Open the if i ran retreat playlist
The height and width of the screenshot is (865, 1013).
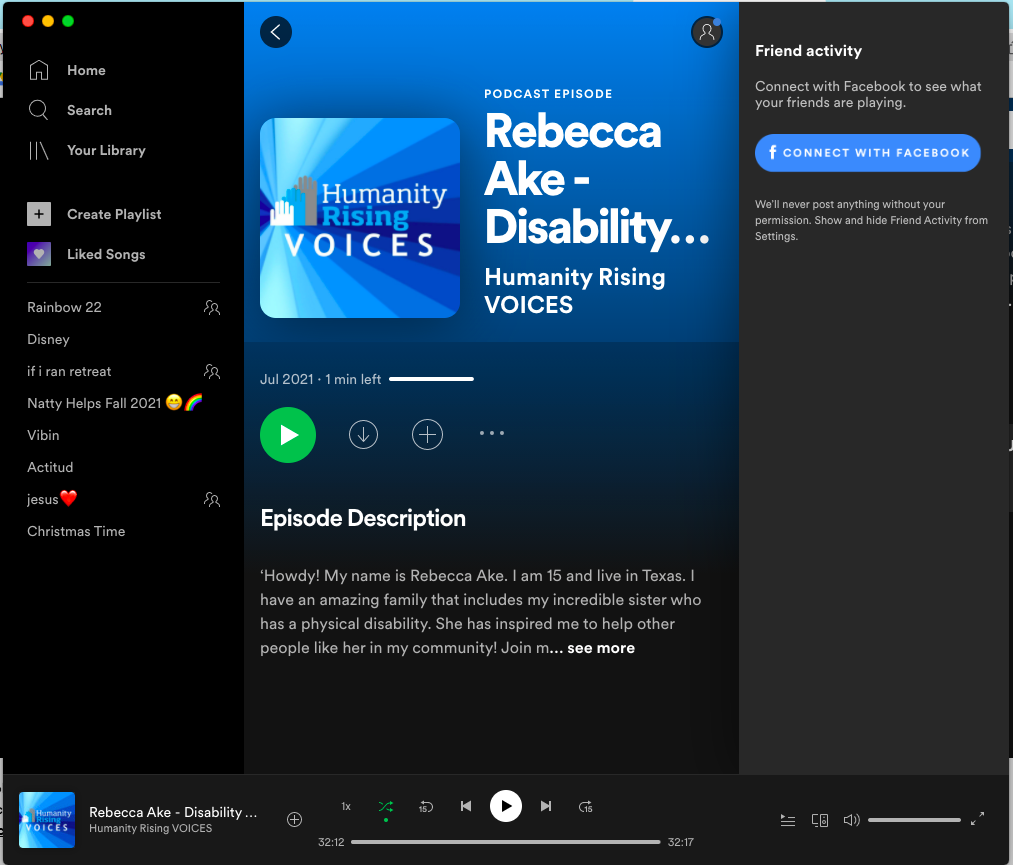(69, 371)
